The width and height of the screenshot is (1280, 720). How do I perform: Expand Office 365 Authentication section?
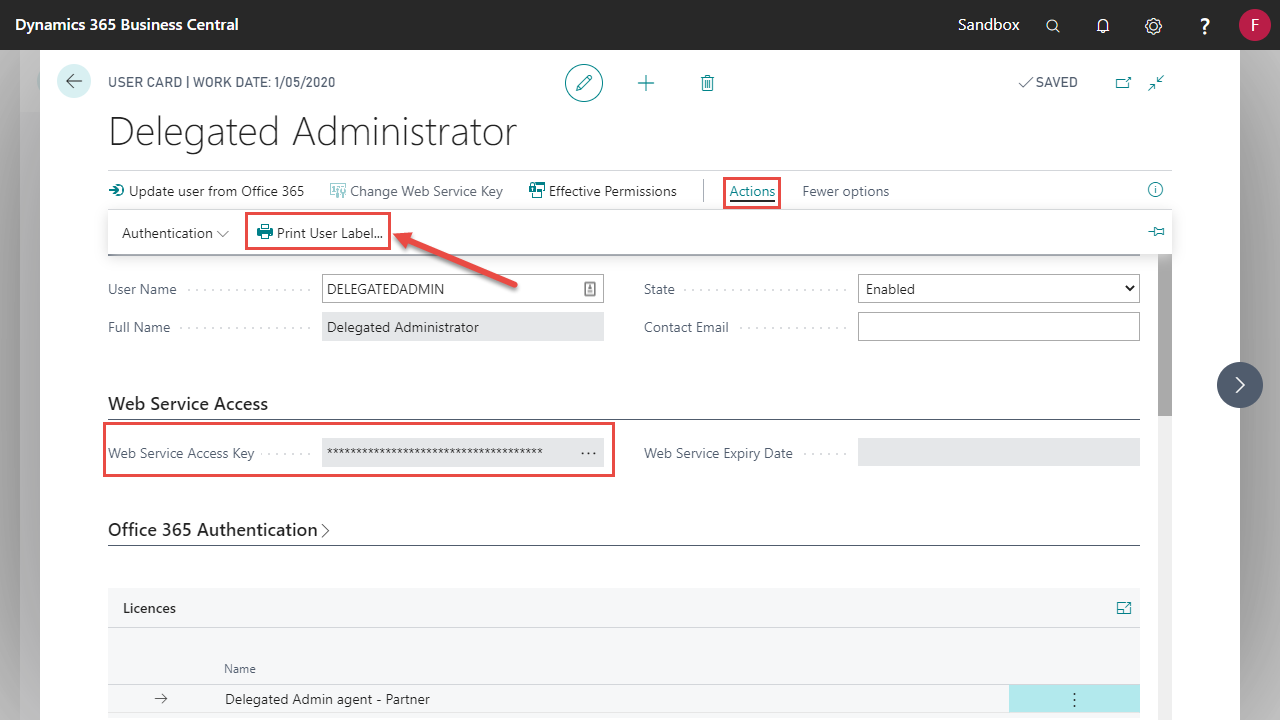[x=219, y=530]
